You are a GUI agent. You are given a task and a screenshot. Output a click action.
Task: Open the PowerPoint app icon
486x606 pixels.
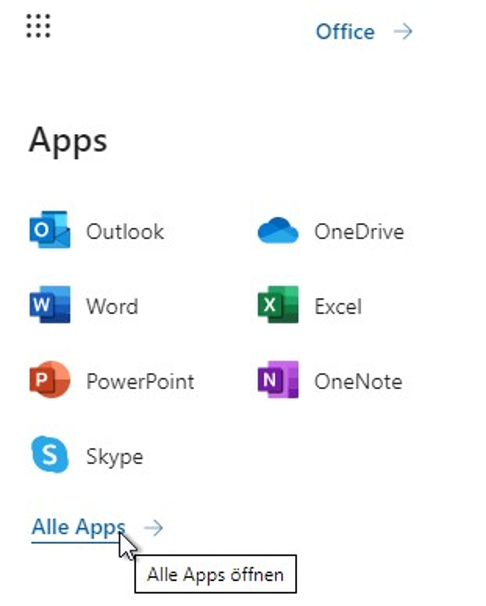50,380
